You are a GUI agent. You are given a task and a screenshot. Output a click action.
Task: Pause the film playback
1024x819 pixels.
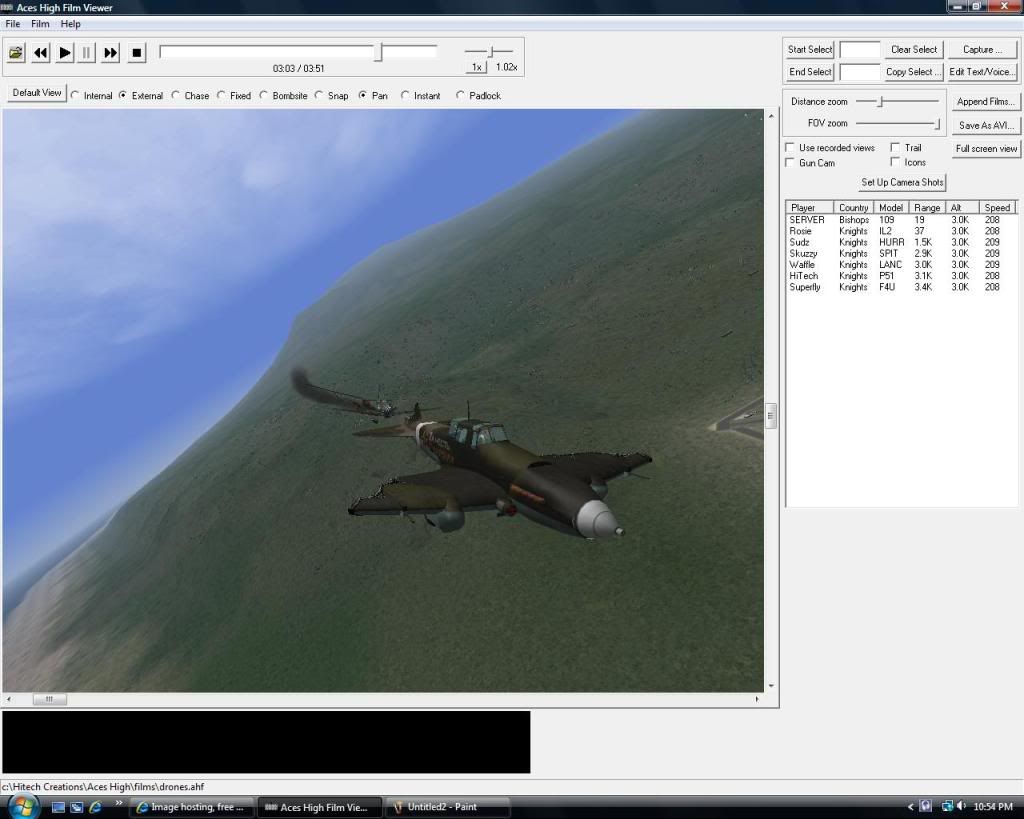click(x=86, y=52)
